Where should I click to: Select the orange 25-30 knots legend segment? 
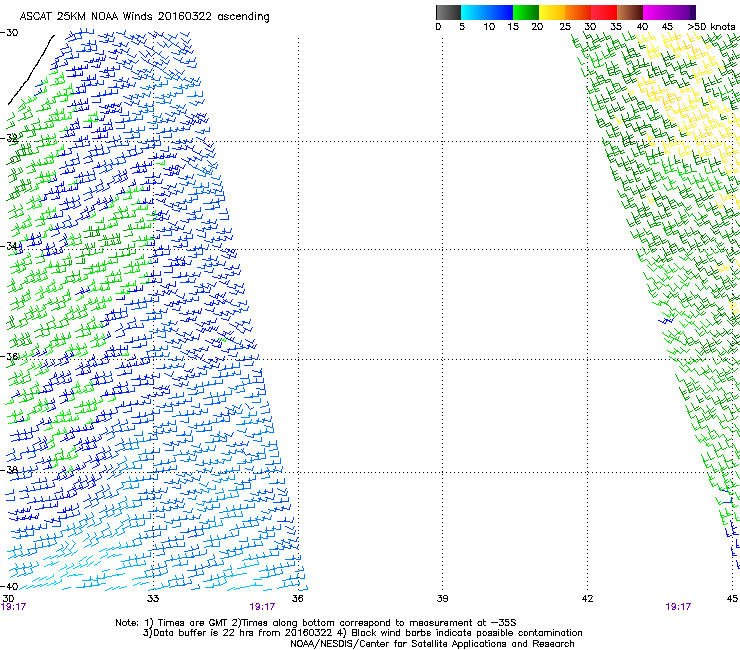[x=578, y=12]
